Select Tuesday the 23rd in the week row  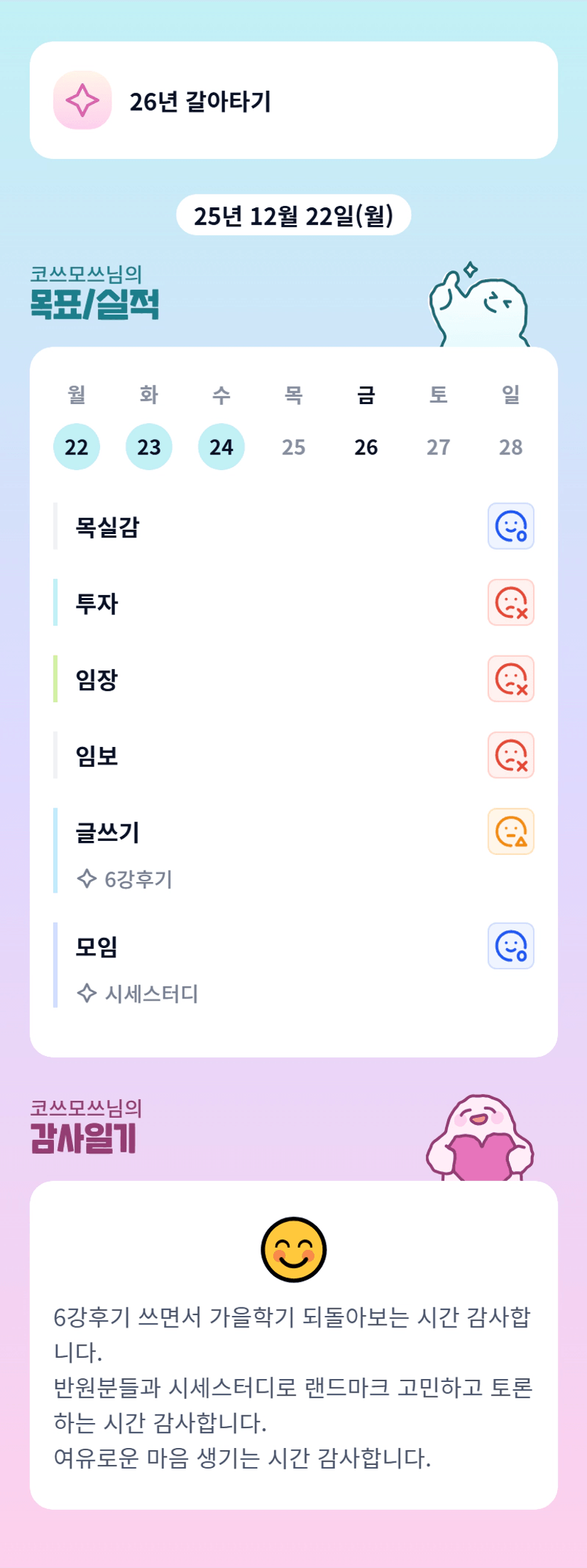click(149, 447)
